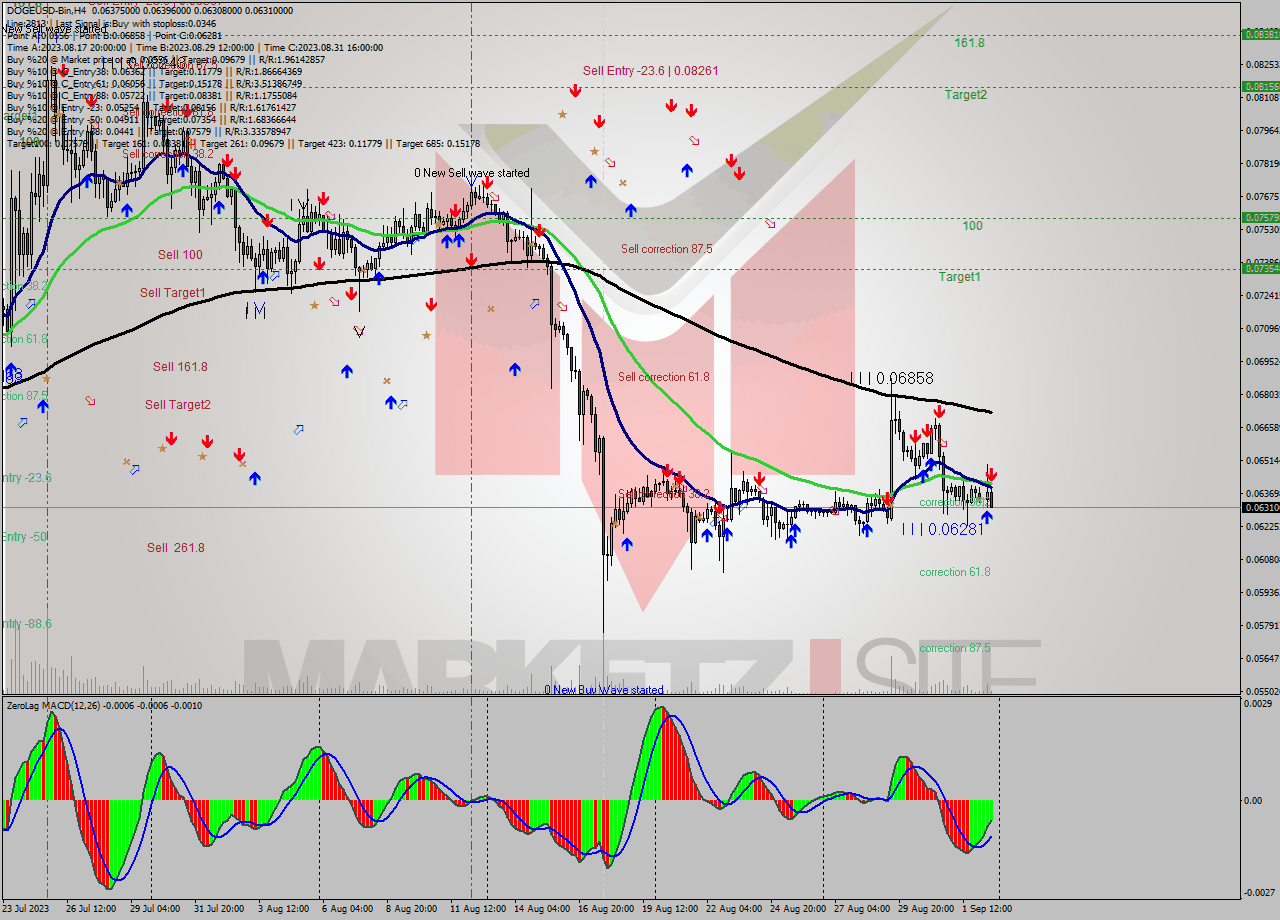1280x920 pixels.
Task: Click the '31 Jul 20:00' time axis label
Action: (x=220, y=909)
